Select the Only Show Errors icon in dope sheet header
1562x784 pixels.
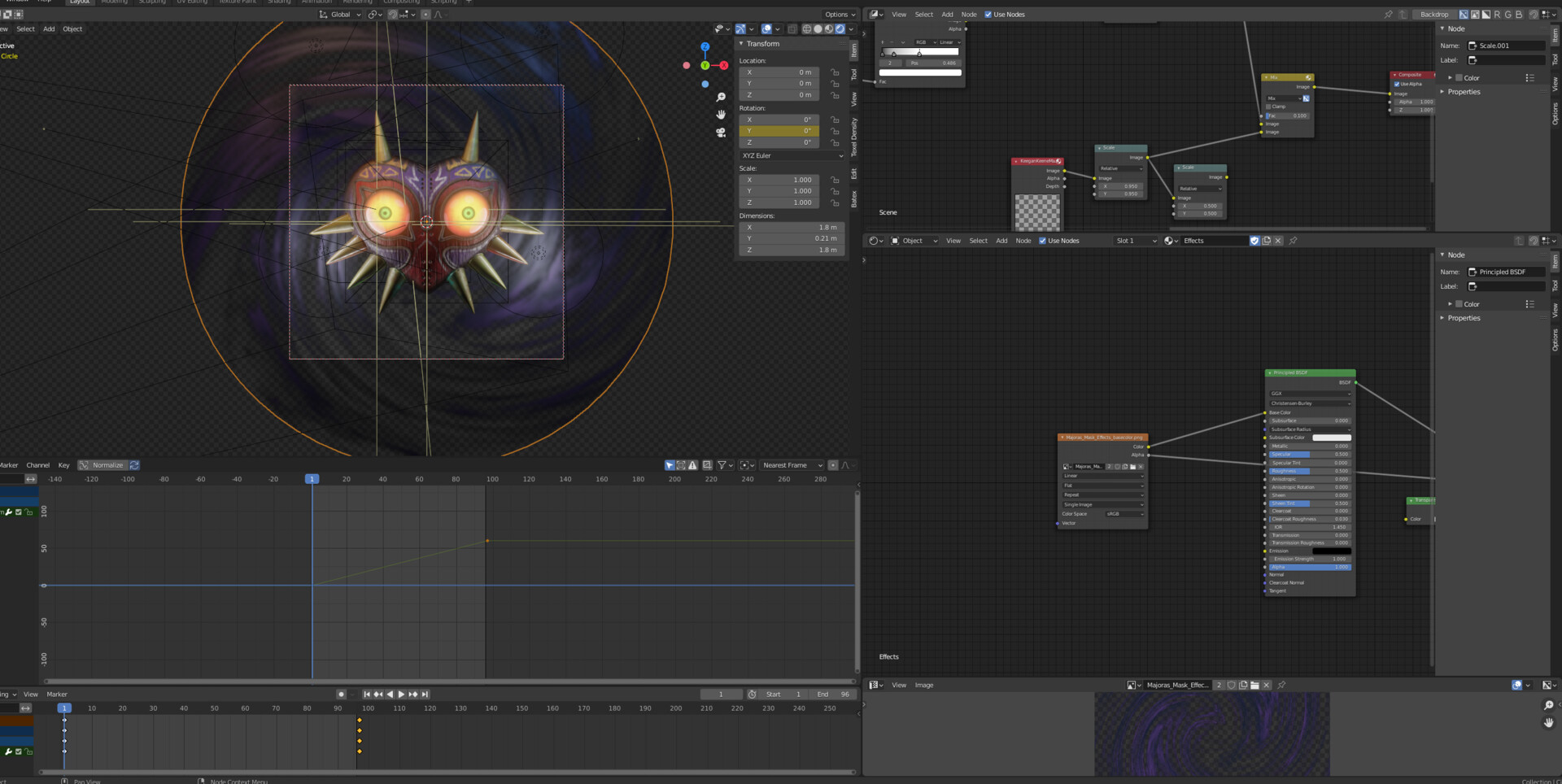692,465
